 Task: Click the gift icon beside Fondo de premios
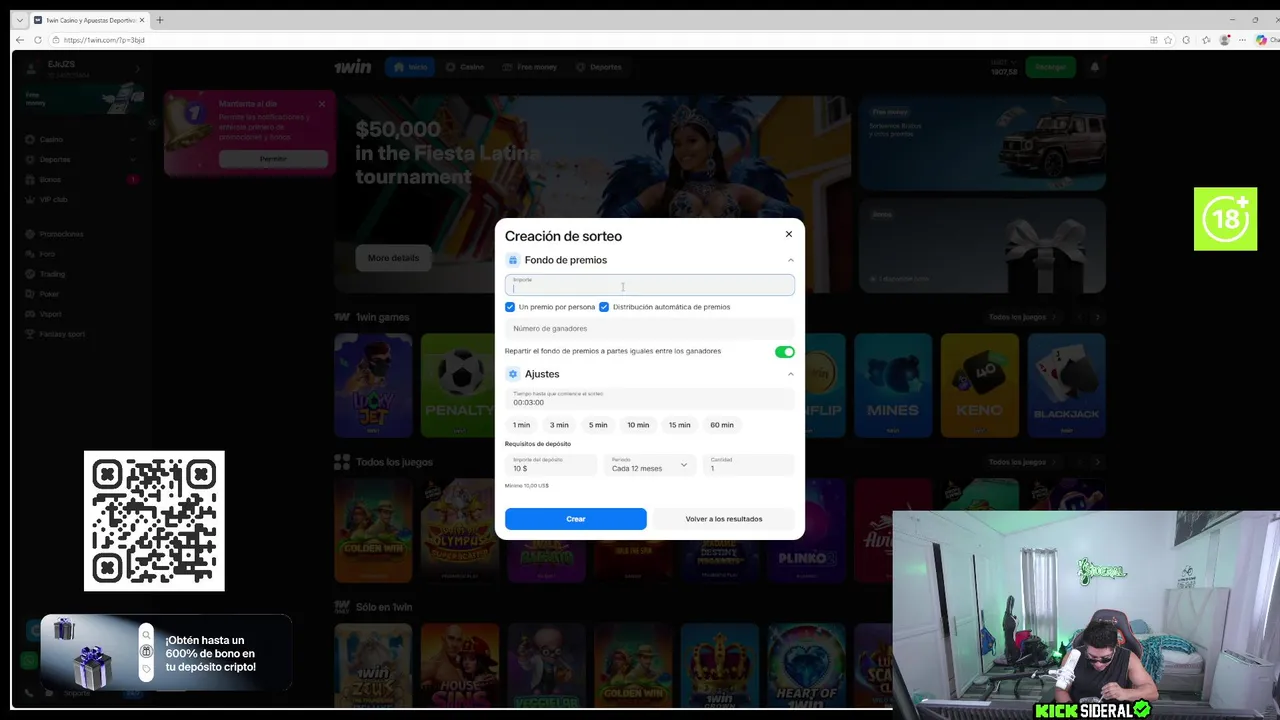pos(513,260)
